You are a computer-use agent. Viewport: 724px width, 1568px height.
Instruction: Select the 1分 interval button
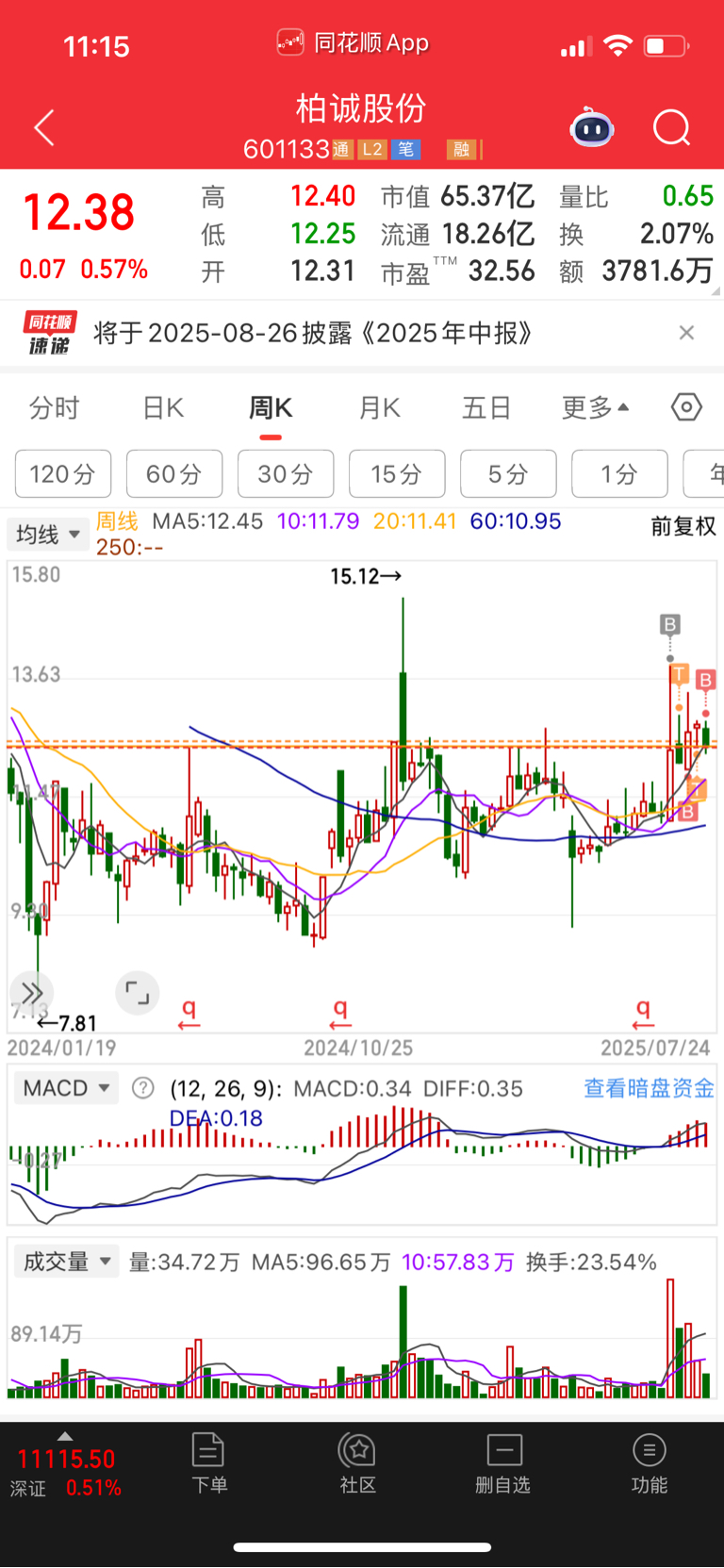pyautogui.click(x=619, y=473)
